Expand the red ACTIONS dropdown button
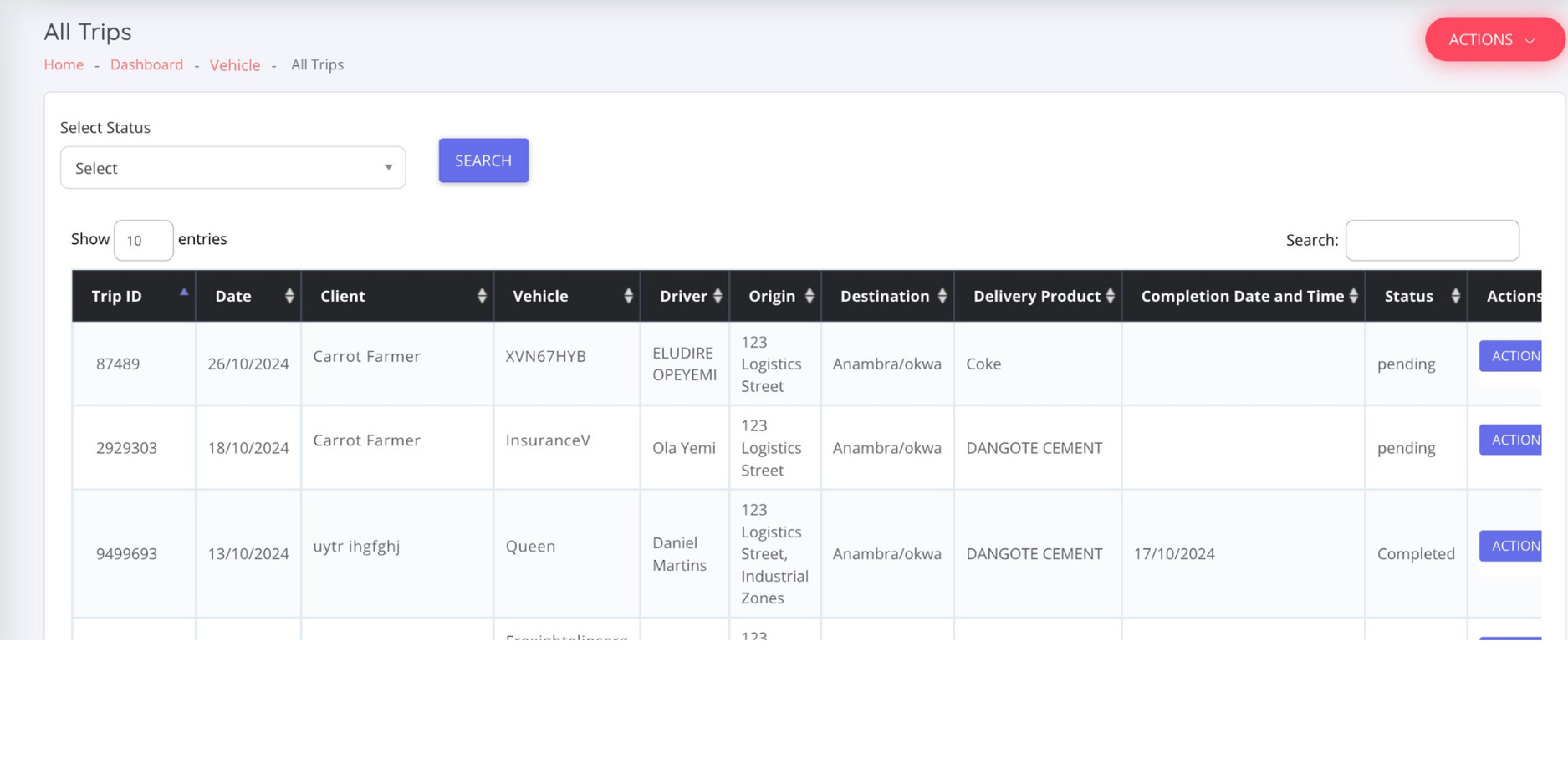This screenshot has width=1568, height=784. (1493, 39)
